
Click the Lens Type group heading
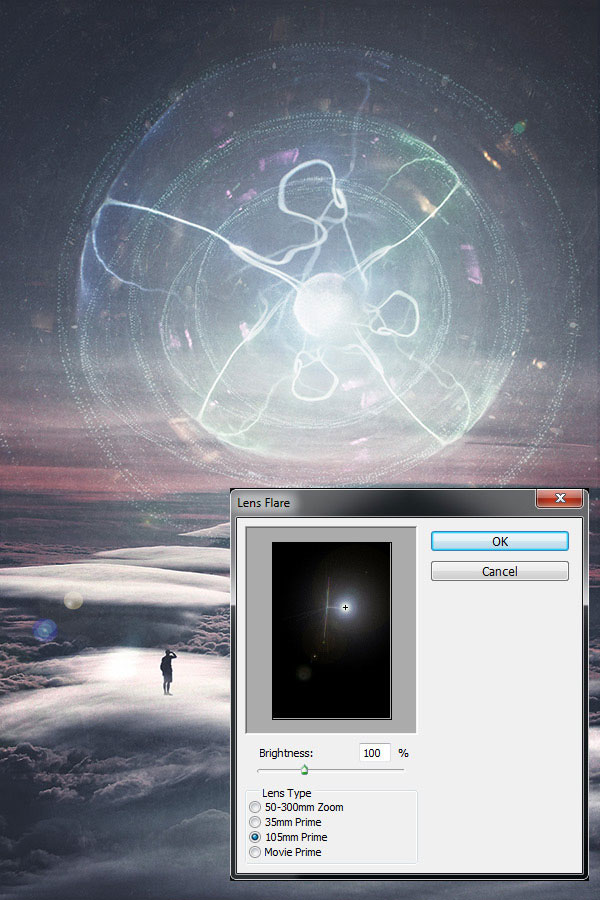coord(286,793)
